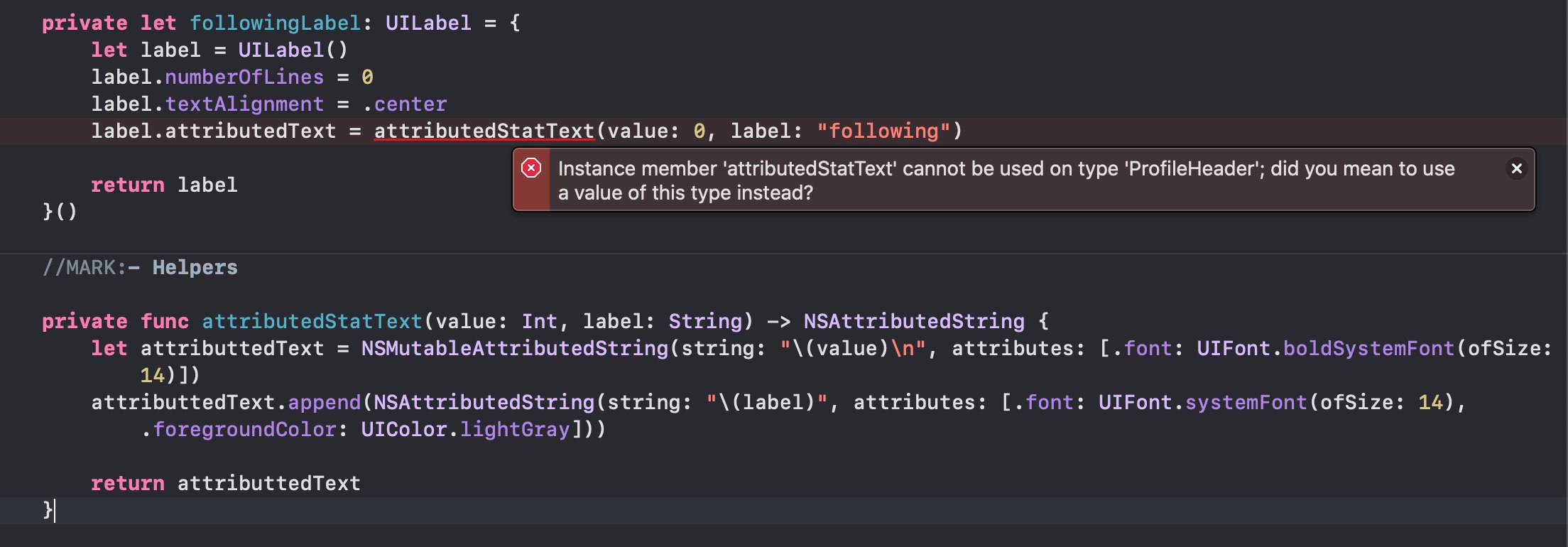Click the textAlignment property
The image size is (1568, 547).
[244, 104]
